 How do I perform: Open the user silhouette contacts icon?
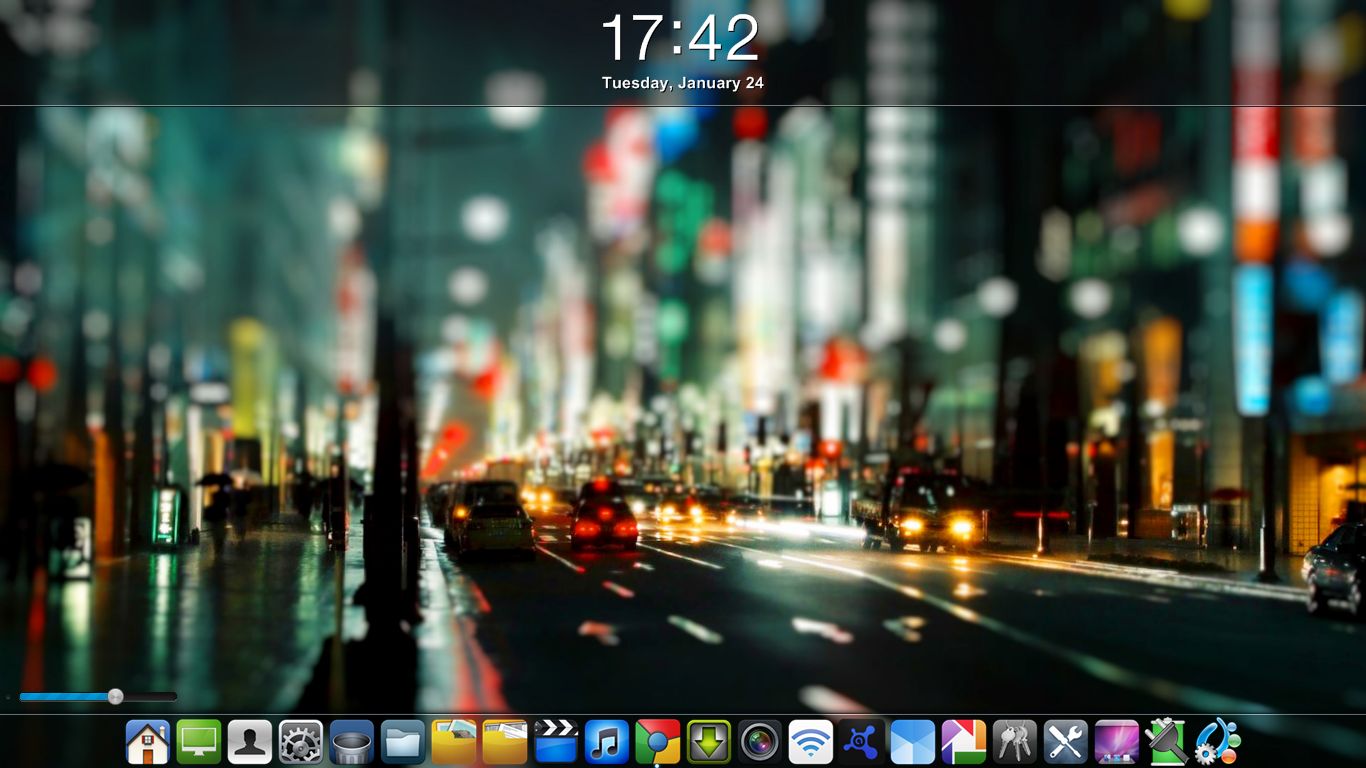tap(250, 742)
